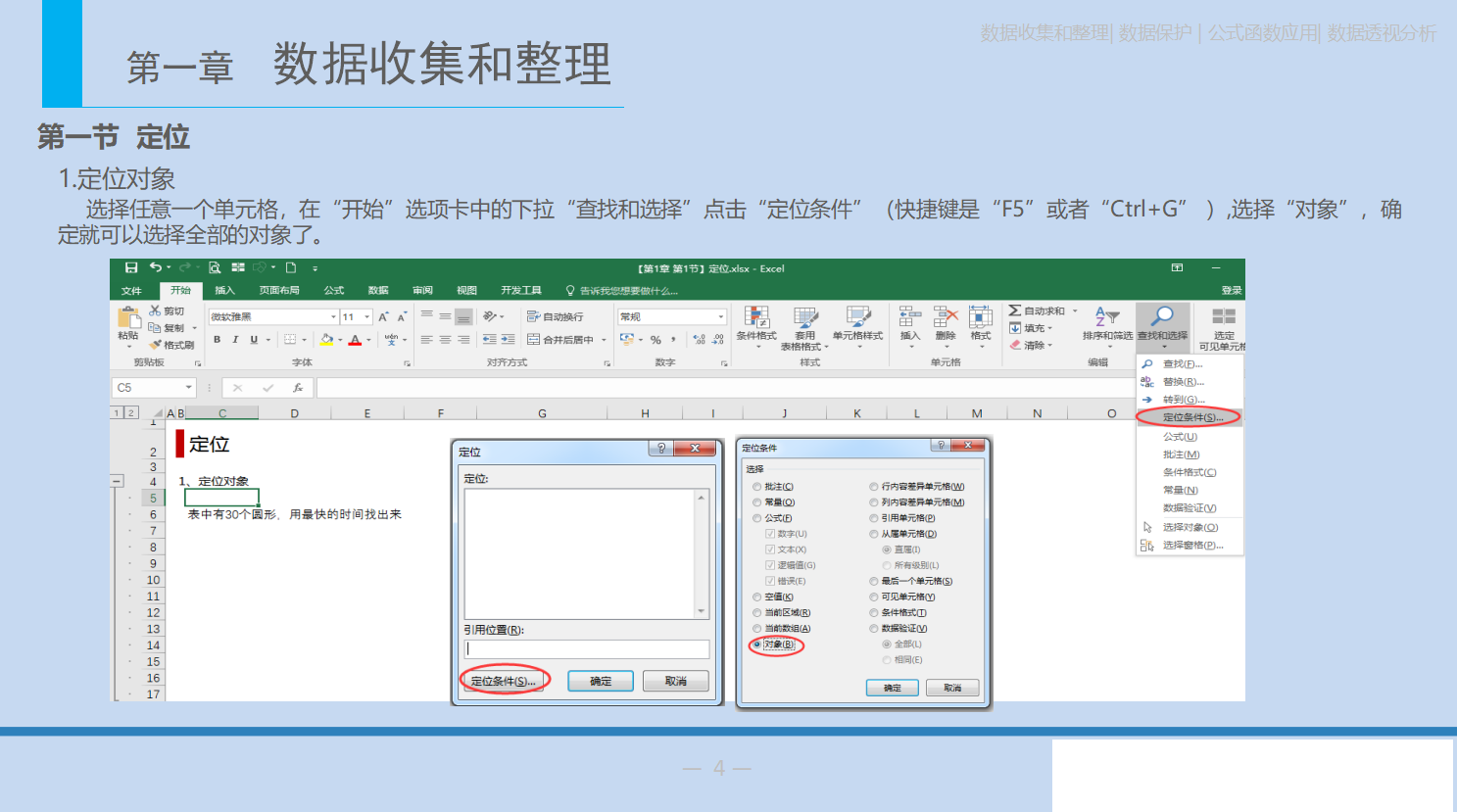This screenshot has width=1457, height=812.
Task: Choose 定位条件(S)... from Find menu
Action: [x=1190, y=417]
